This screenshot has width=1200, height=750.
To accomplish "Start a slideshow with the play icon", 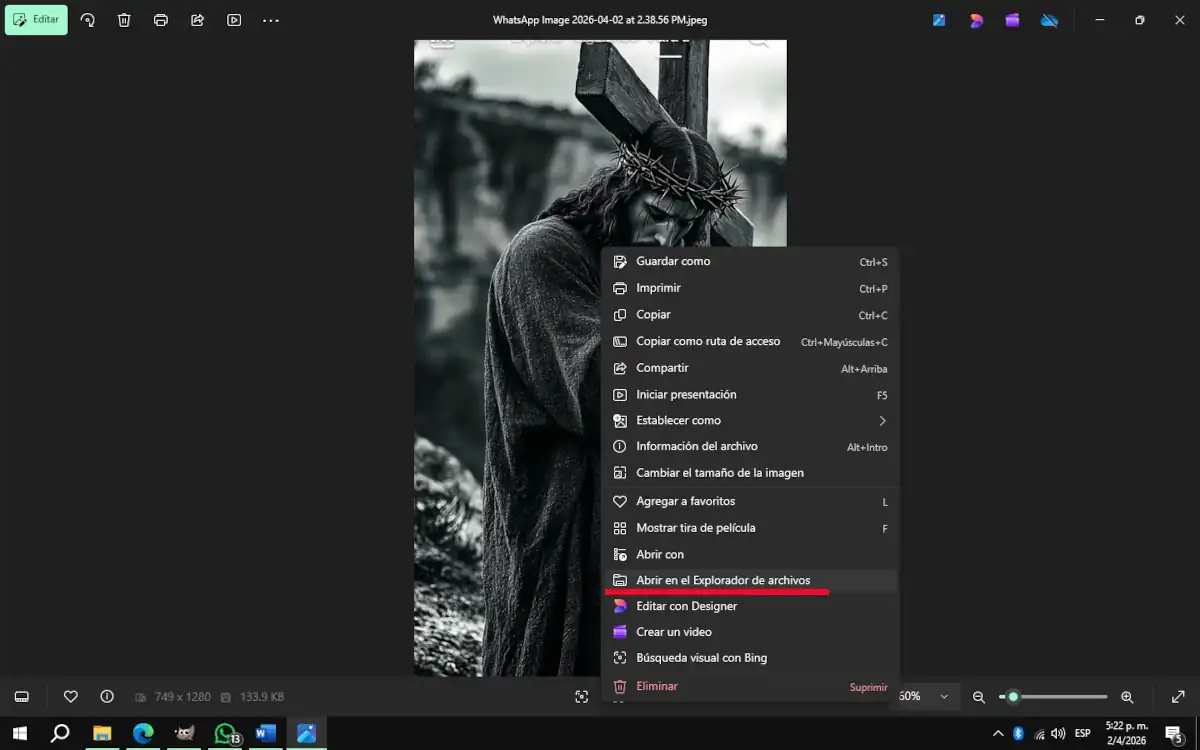I will 234,20.
